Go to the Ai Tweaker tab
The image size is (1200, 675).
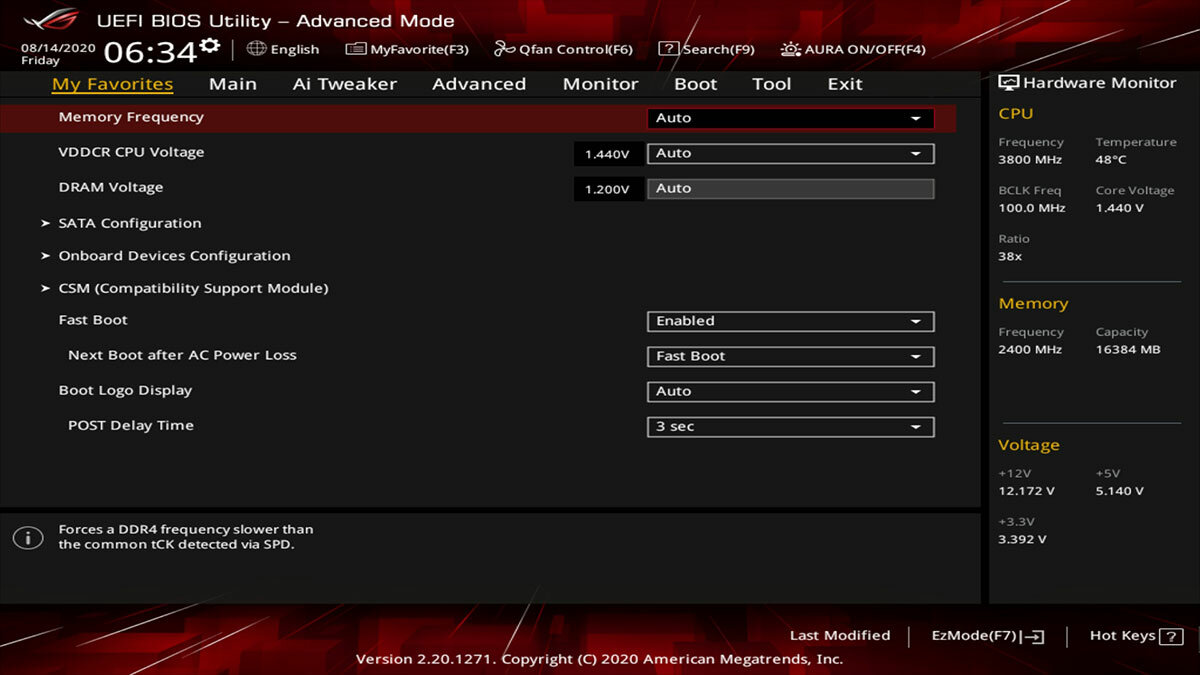point(345,84)
